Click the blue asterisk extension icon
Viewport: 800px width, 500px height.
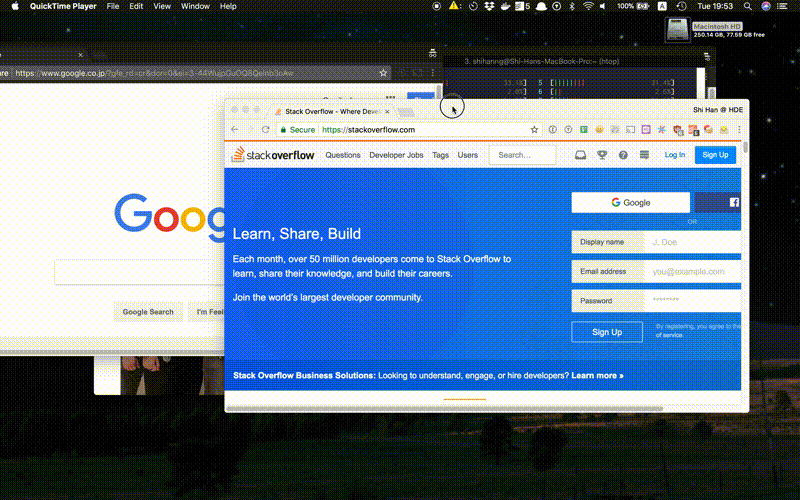(661, 130)
